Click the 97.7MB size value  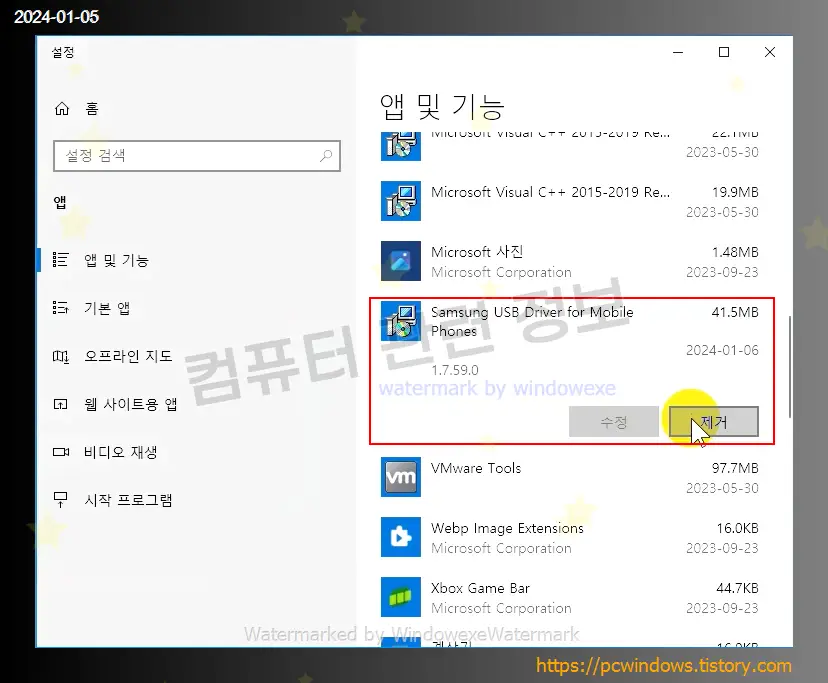click(x=735, y=468)
